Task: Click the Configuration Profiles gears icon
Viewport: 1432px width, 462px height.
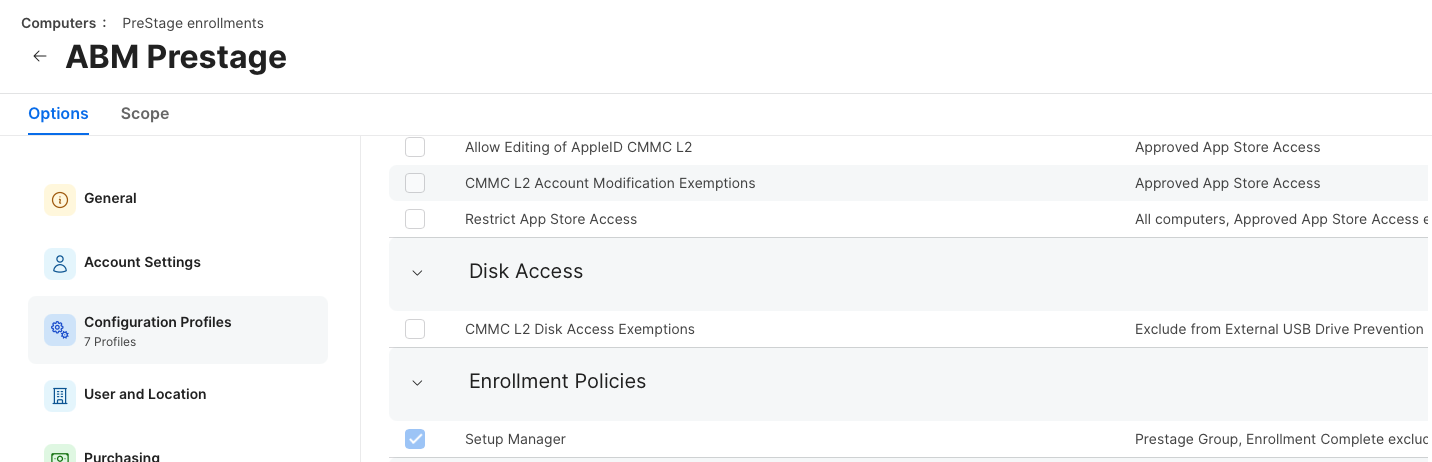Action: point(60,330)
